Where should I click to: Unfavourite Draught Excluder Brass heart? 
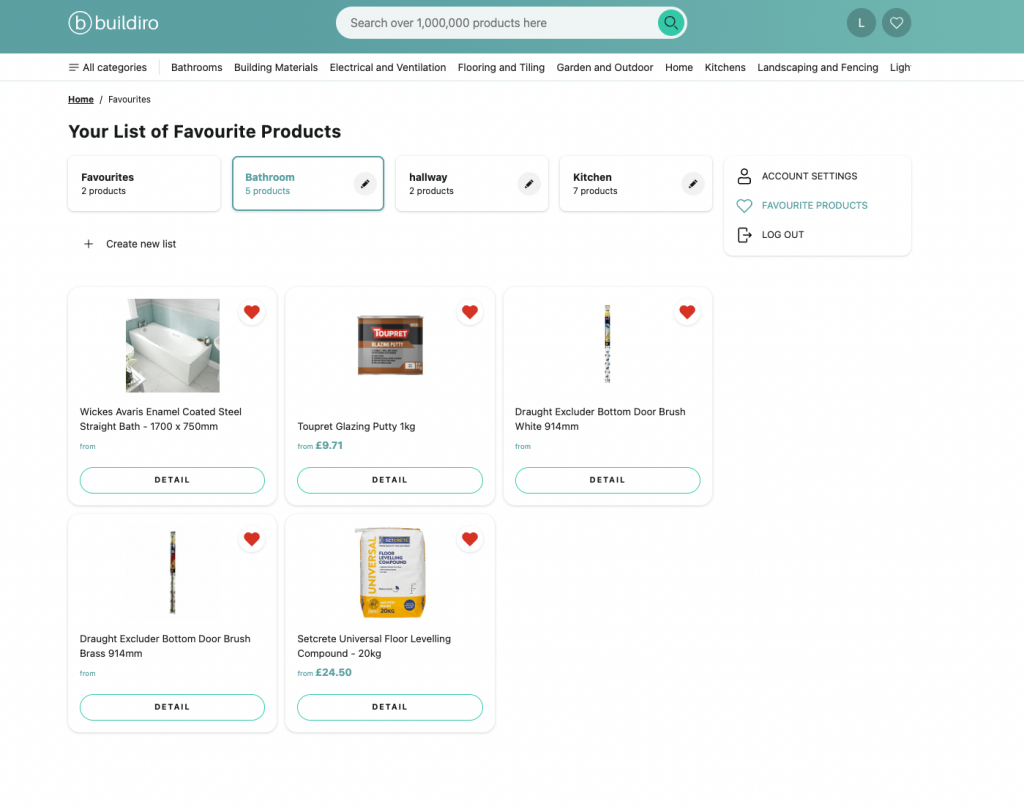pos(251,539)
